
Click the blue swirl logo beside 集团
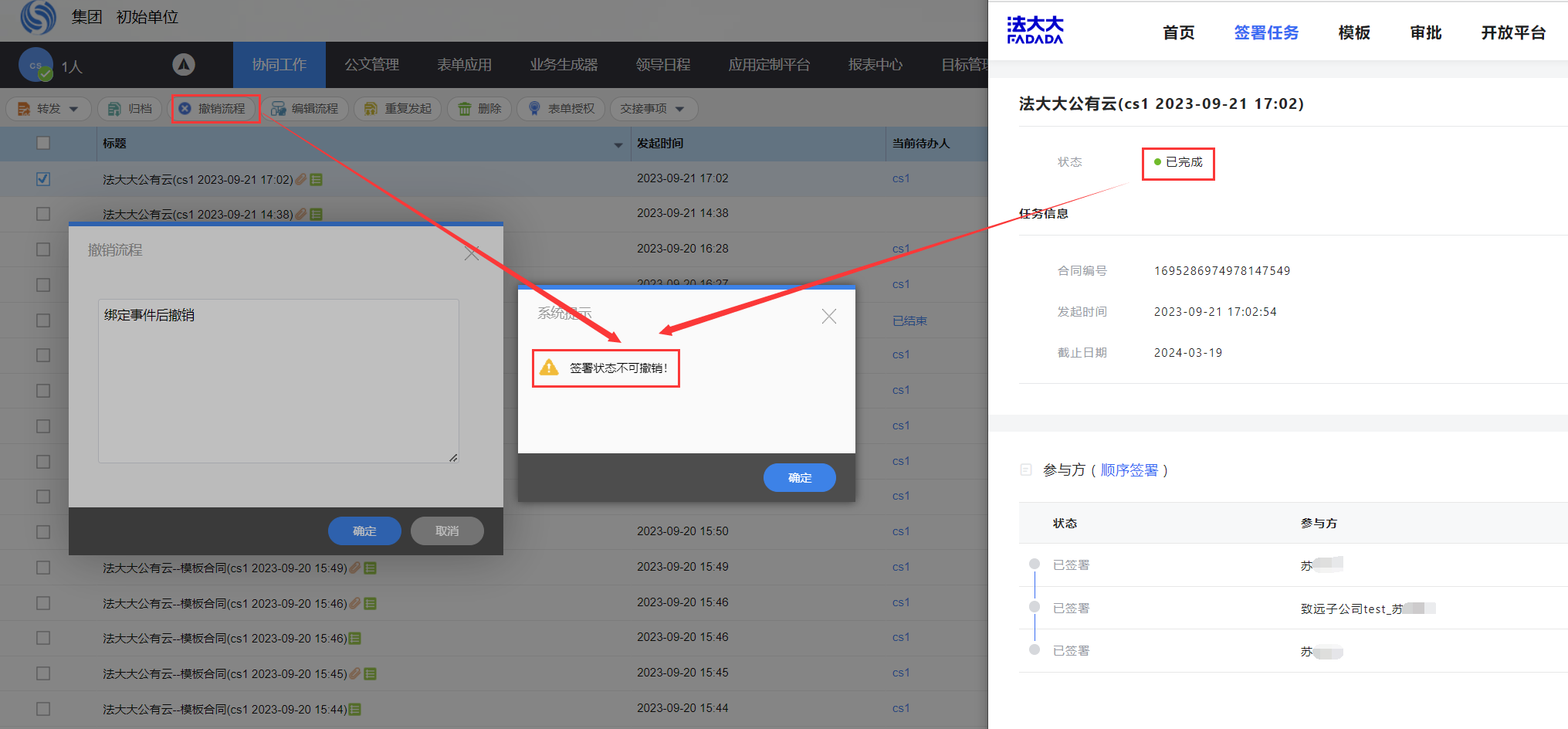pyautogui.click(x=39, y=17)
